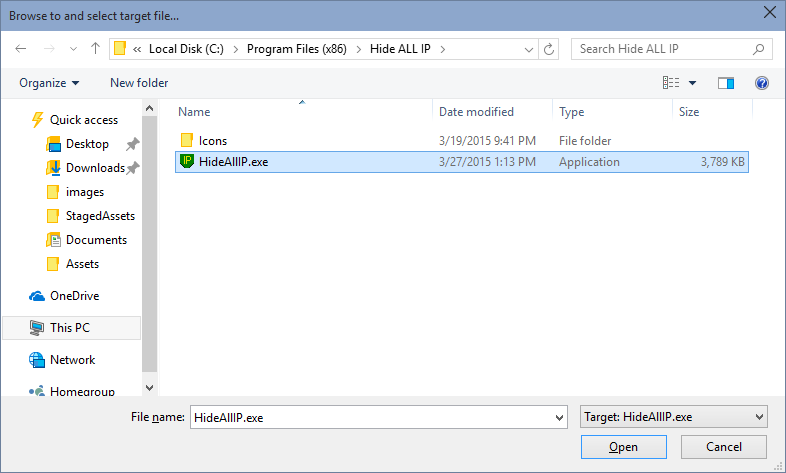This screenshot has height=473, width=786.
Task: Click the change view icon
Action: (671, 83)
